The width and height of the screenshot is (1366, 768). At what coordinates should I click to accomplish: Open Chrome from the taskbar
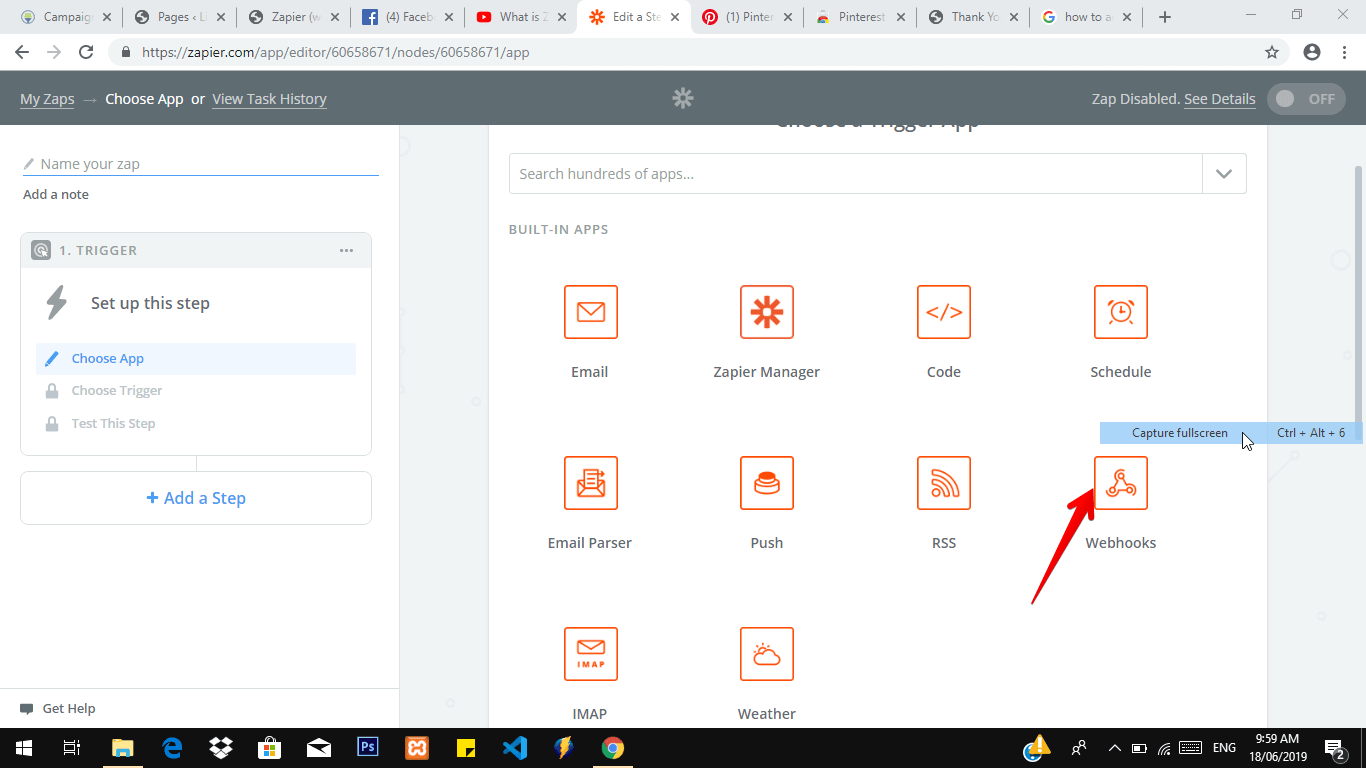(613, 748)
